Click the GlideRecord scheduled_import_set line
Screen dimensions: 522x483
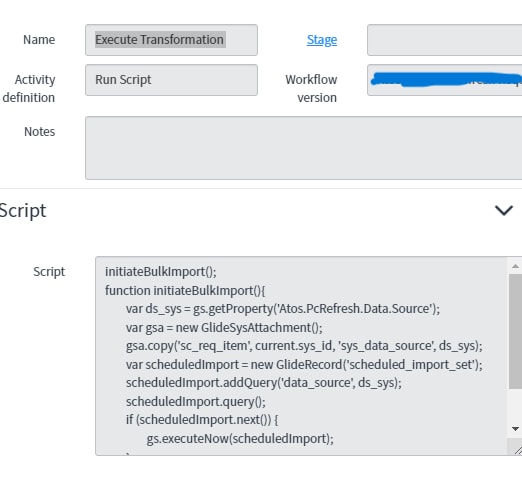point(304,365)
